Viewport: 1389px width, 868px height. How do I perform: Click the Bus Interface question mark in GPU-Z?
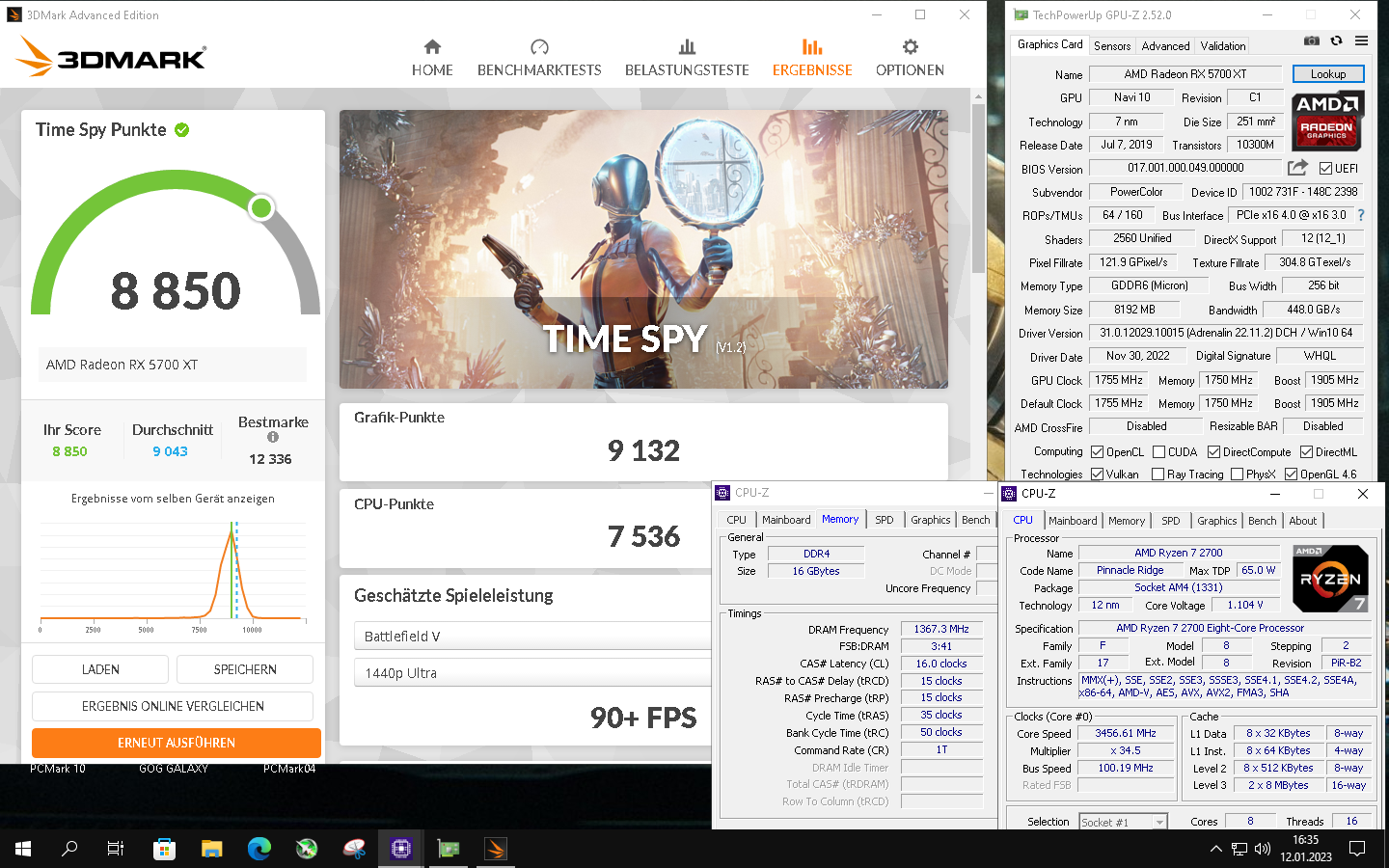[x=1361, y=215]
